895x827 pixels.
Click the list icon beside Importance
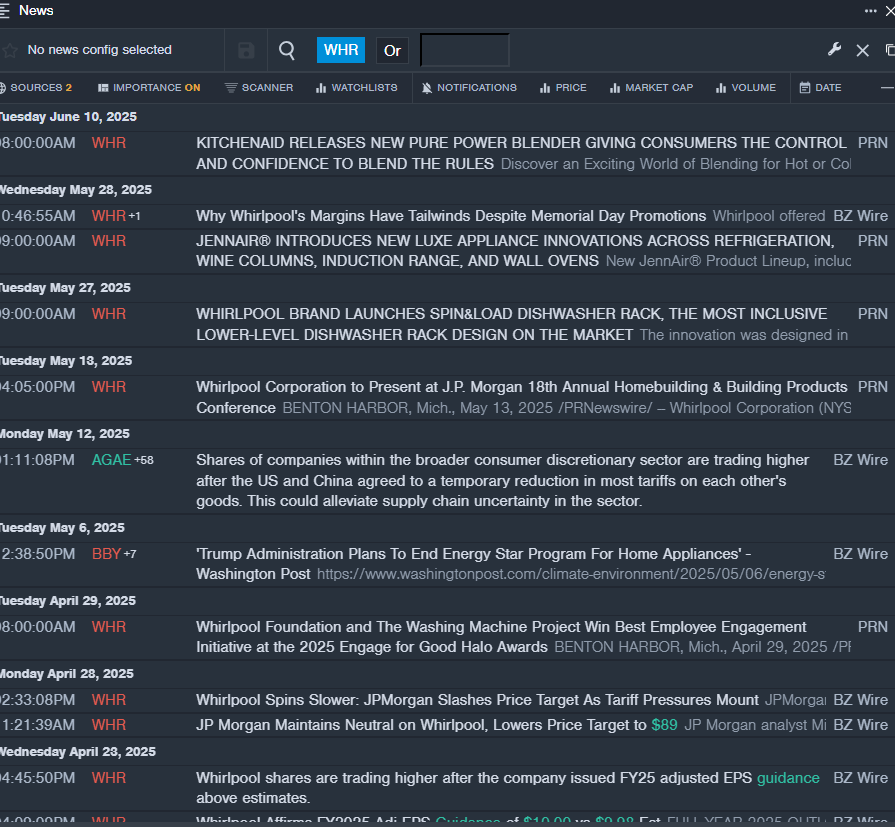(103, 87)
